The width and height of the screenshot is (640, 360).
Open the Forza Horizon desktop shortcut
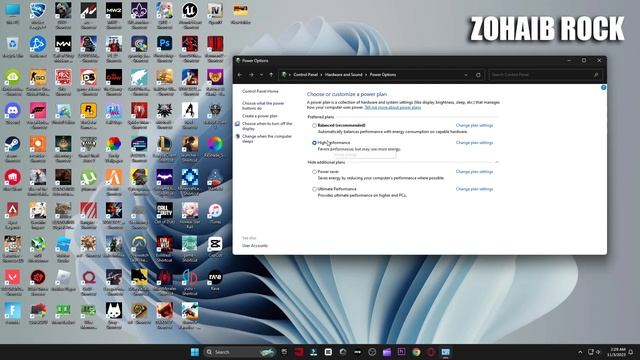tap(38, 114)
